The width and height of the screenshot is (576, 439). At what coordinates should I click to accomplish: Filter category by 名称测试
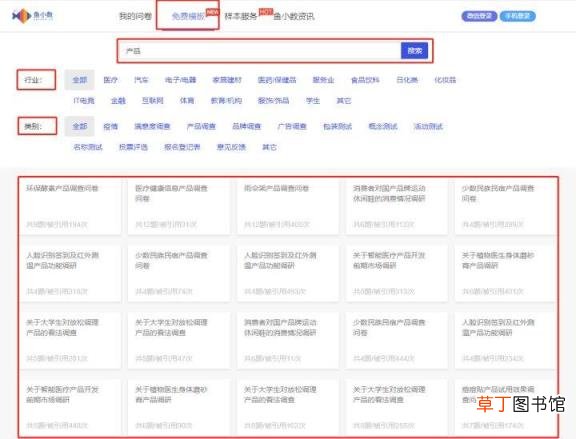(x=87, y=147)
